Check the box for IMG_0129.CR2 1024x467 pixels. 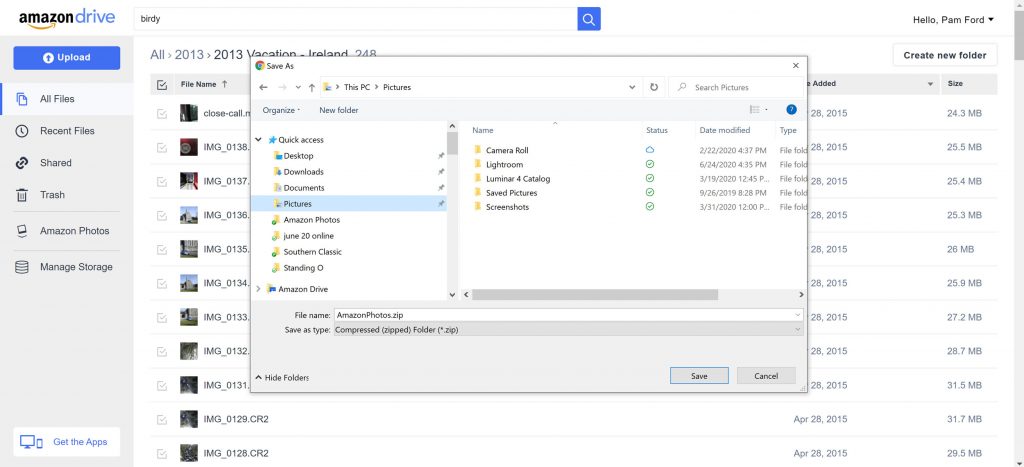pyautogui.click(x=162, y=419)
